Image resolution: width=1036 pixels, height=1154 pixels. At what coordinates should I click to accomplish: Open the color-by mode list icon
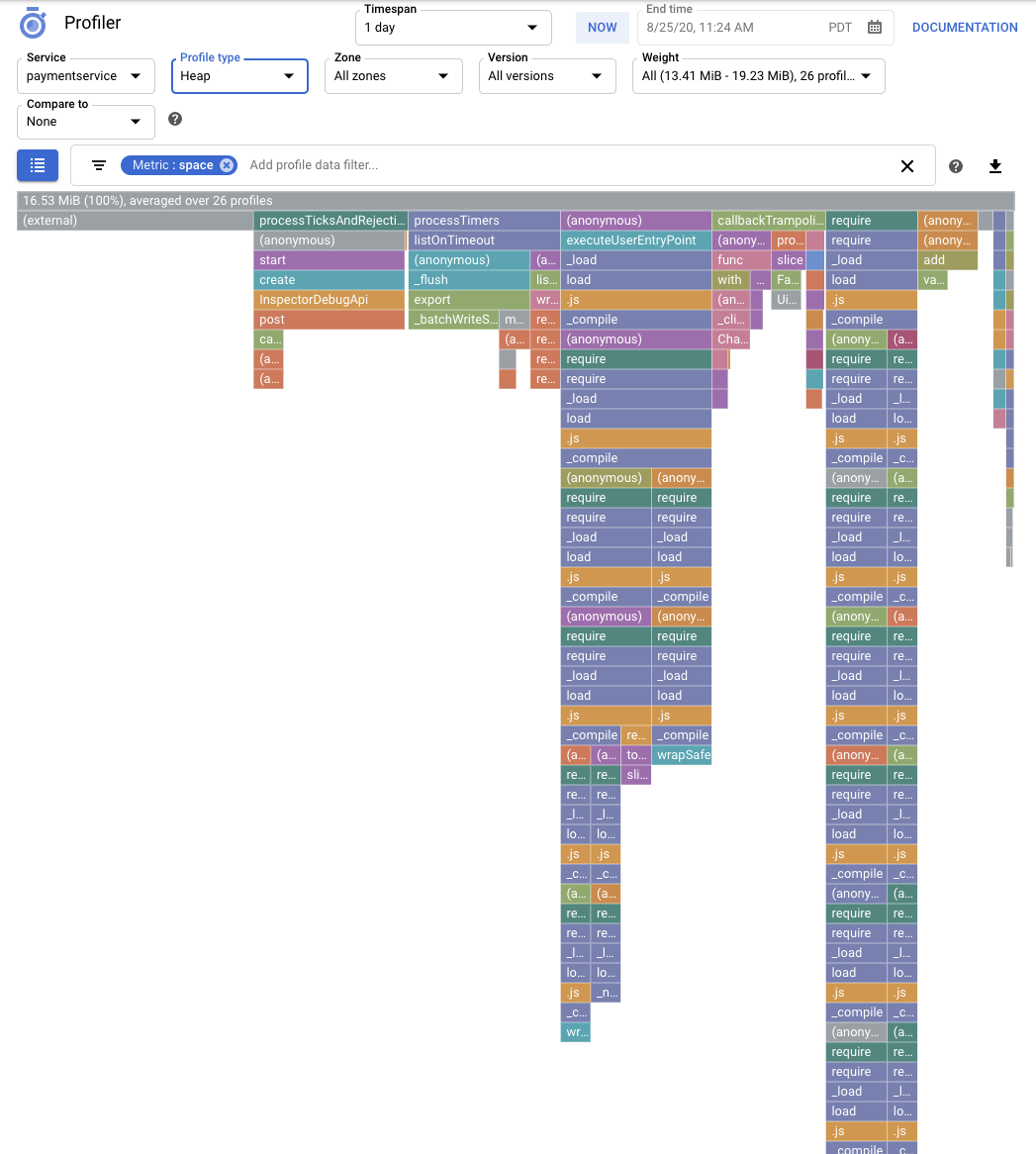click(37, 165)
